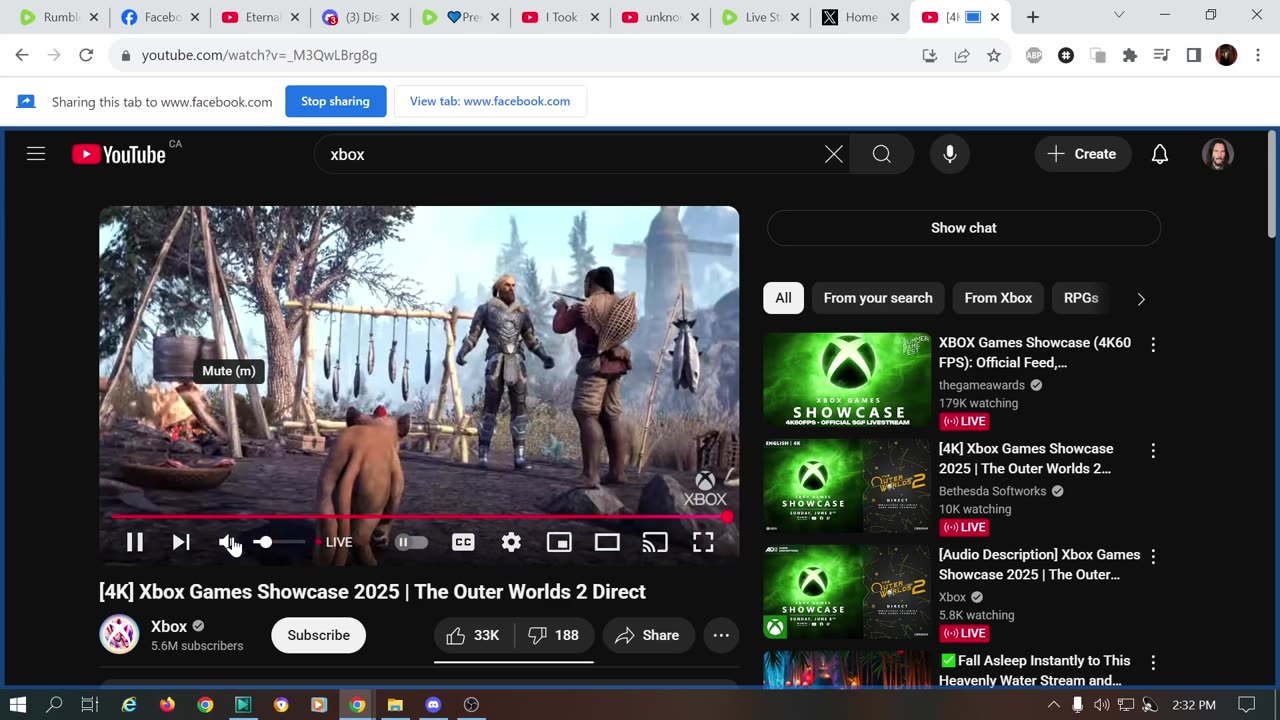Screen dimensions: 1280x720
Task: Open options for Audio Description video
Action: pos(1153,556)
